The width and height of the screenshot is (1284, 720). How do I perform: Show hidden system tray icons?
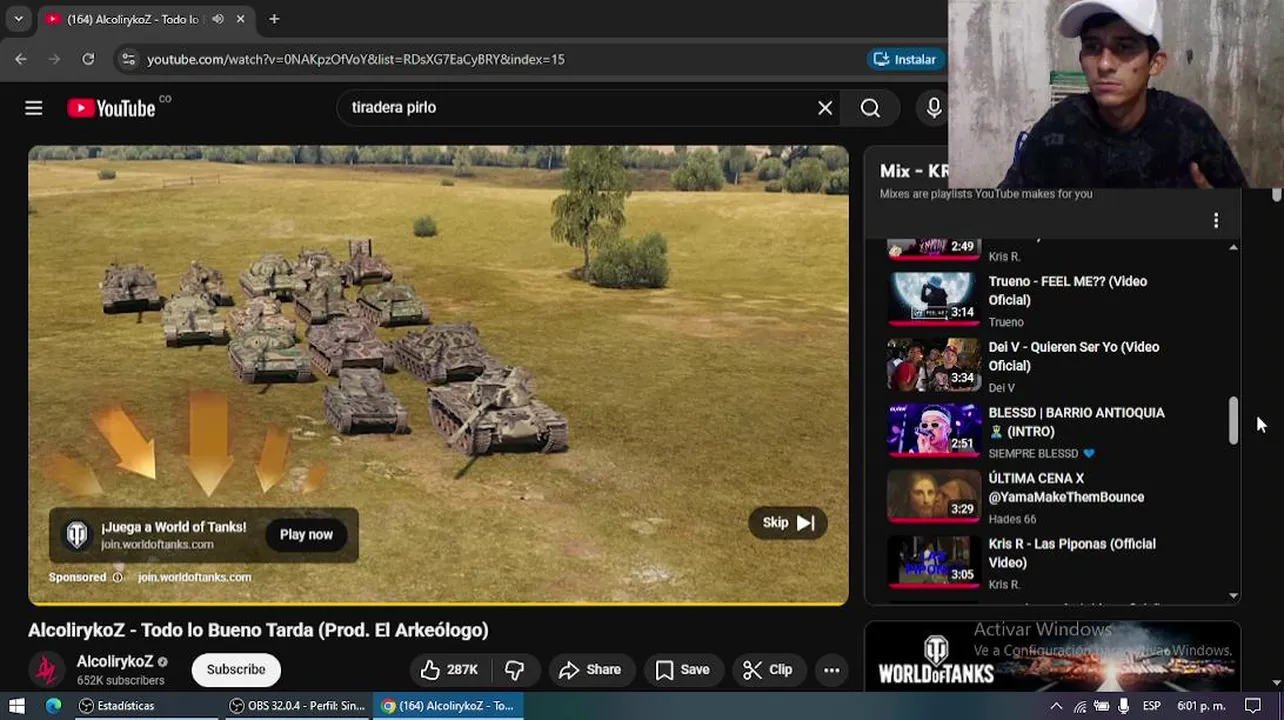(x=1056, y=706)
